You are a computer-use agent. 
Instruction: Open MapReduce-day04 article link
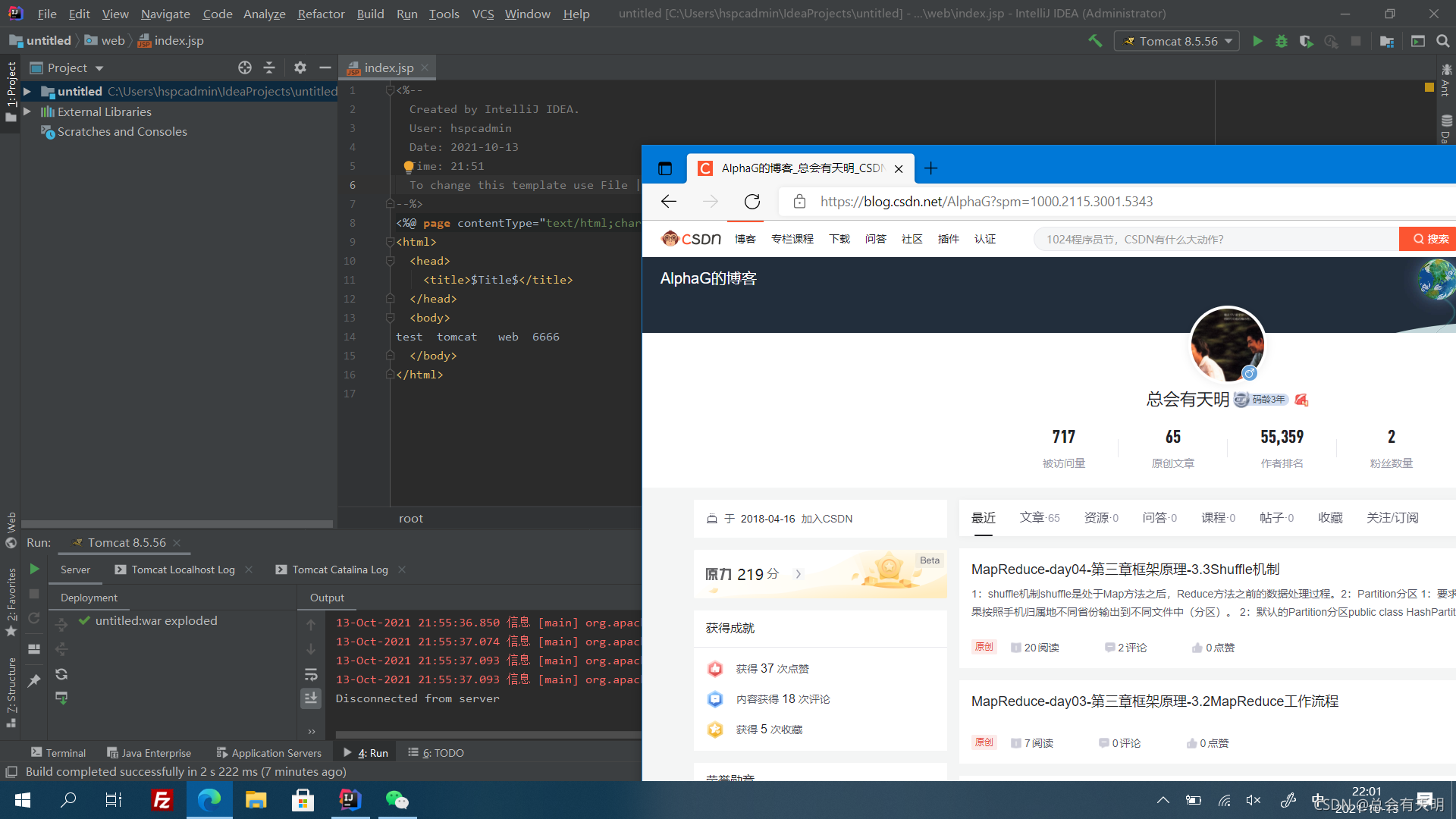[1125, 570]
